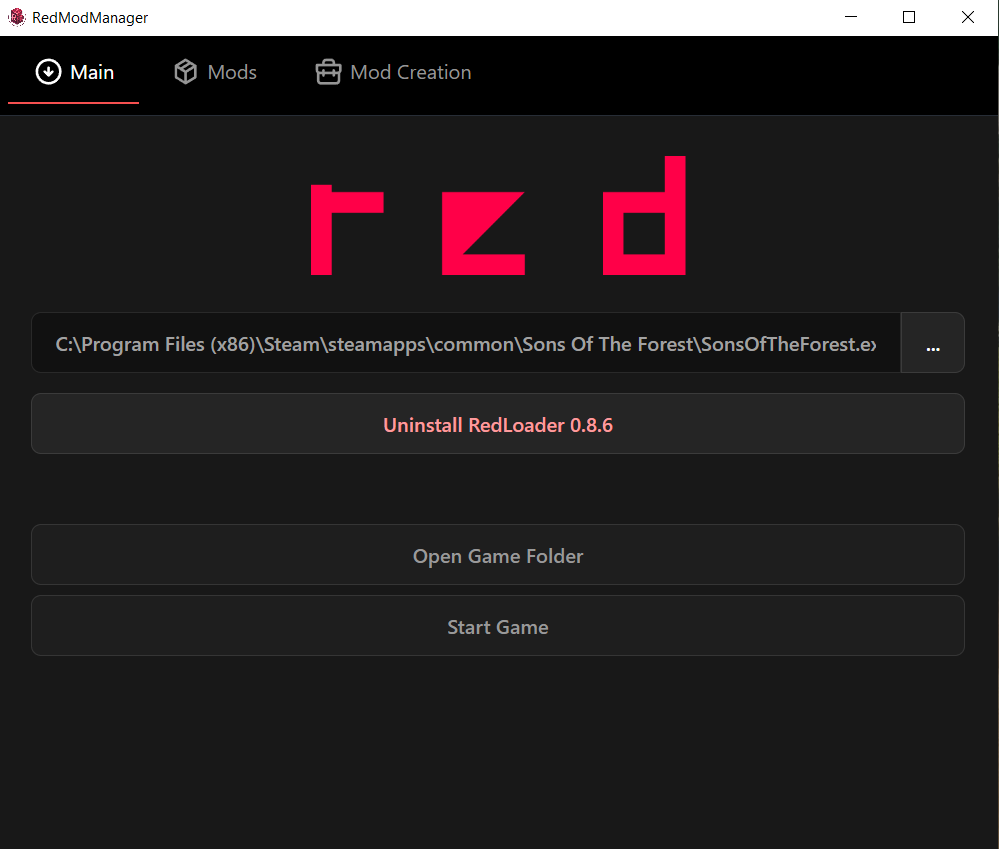999x849 pixels.
Task: Click Open Game Folder
Action: point(498,555)
